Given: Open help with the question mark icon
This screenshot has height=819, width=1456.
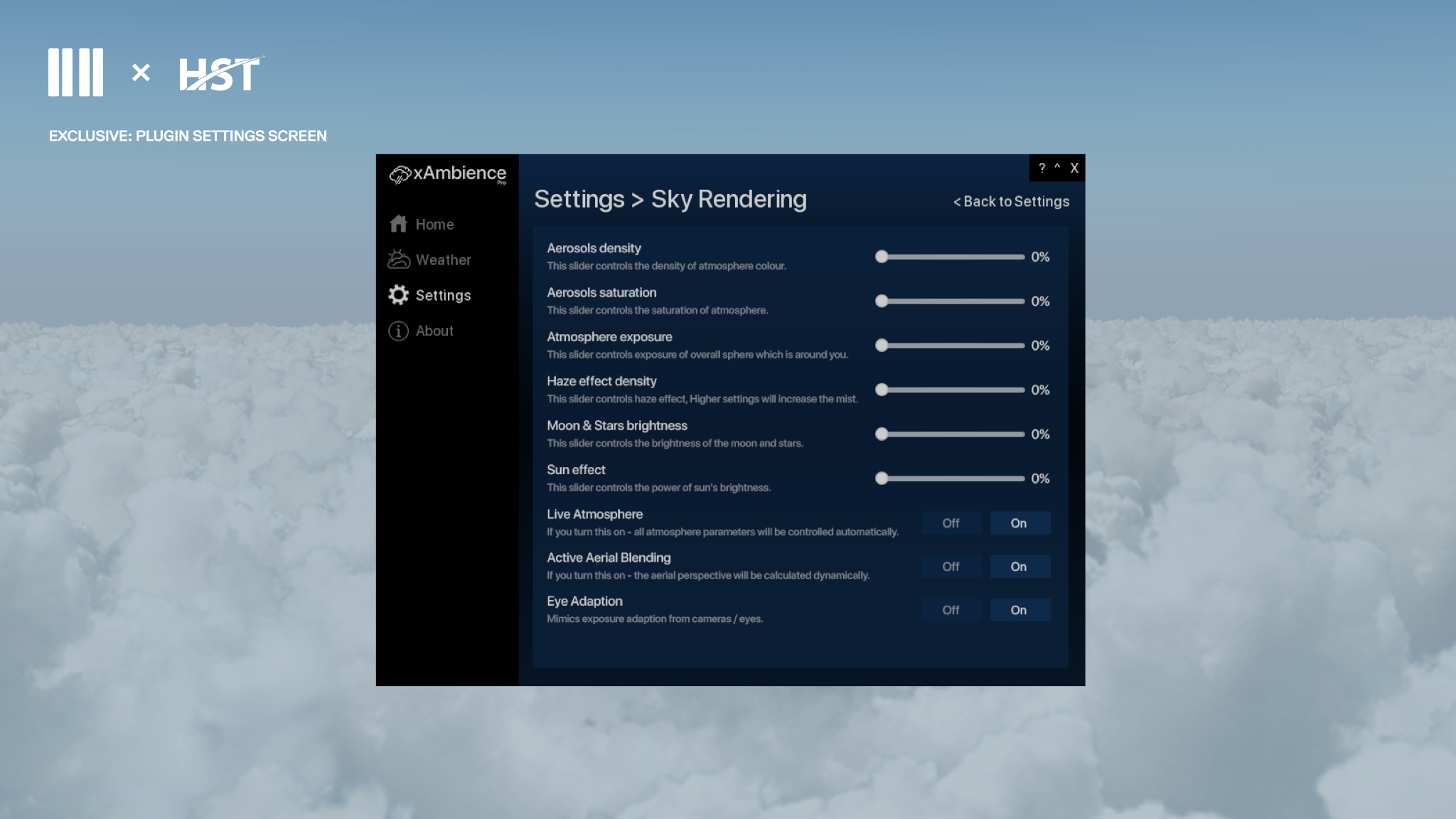Looking at the screenshot, I should click(1042, 168).
